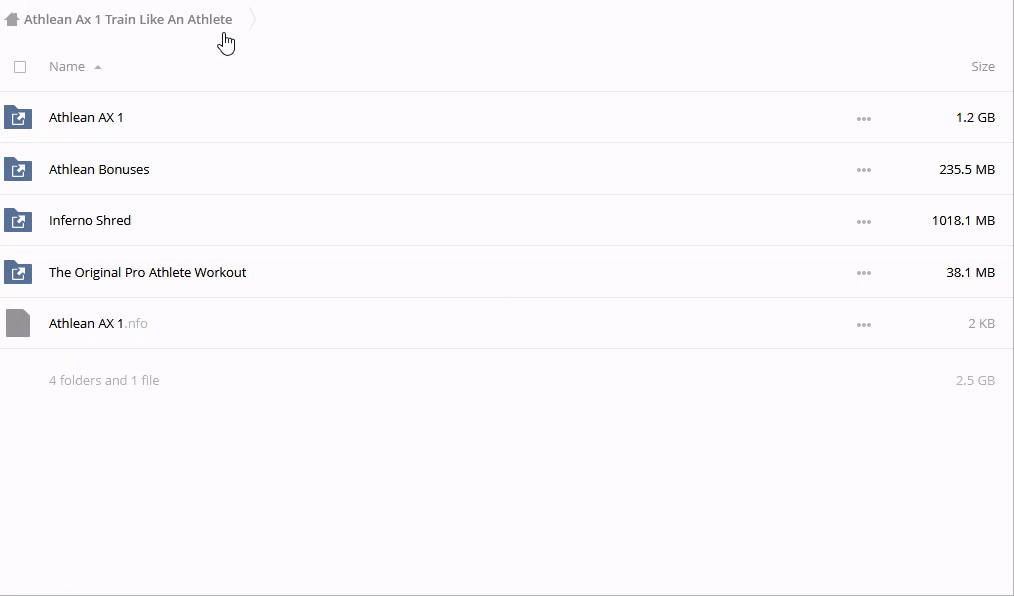Open the Athlean AX 1.nfo file name
The image size is (1014, 596).
click(x=98, y=323)
